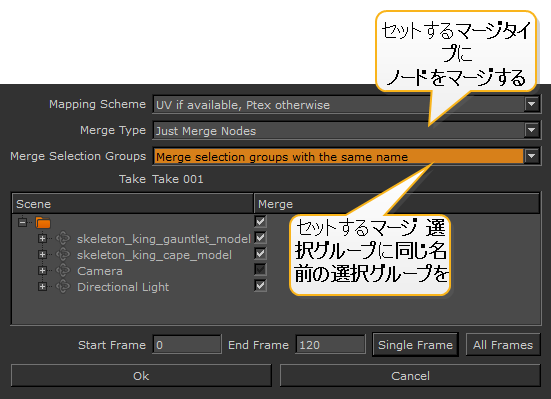The height and width of the screenshot is (399, 551).
Task: Open the Merge Selection Groups dropdown
Action: pos(532,156)
